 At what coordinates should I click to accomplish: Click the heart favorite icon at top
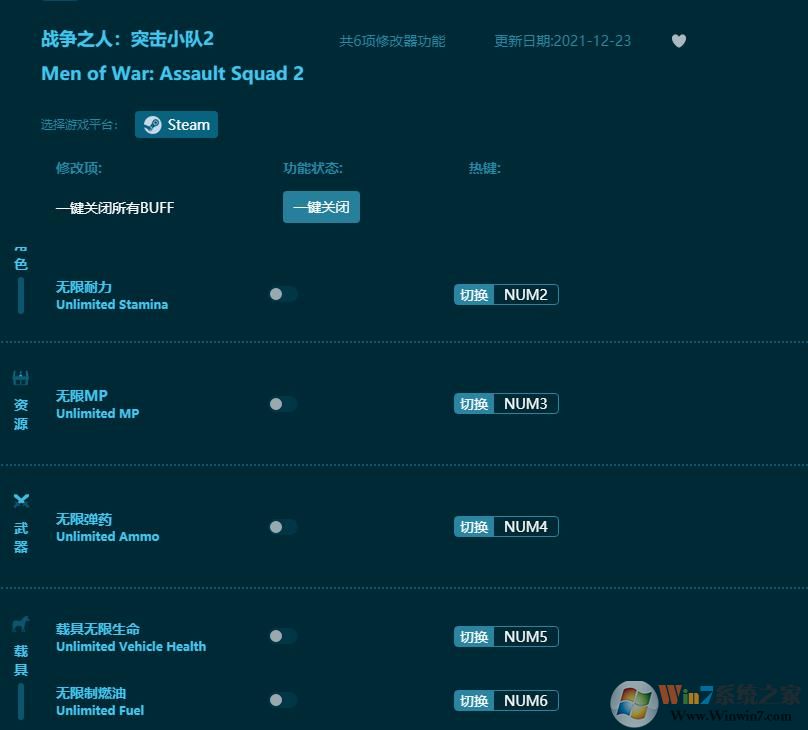coord(679,41)
